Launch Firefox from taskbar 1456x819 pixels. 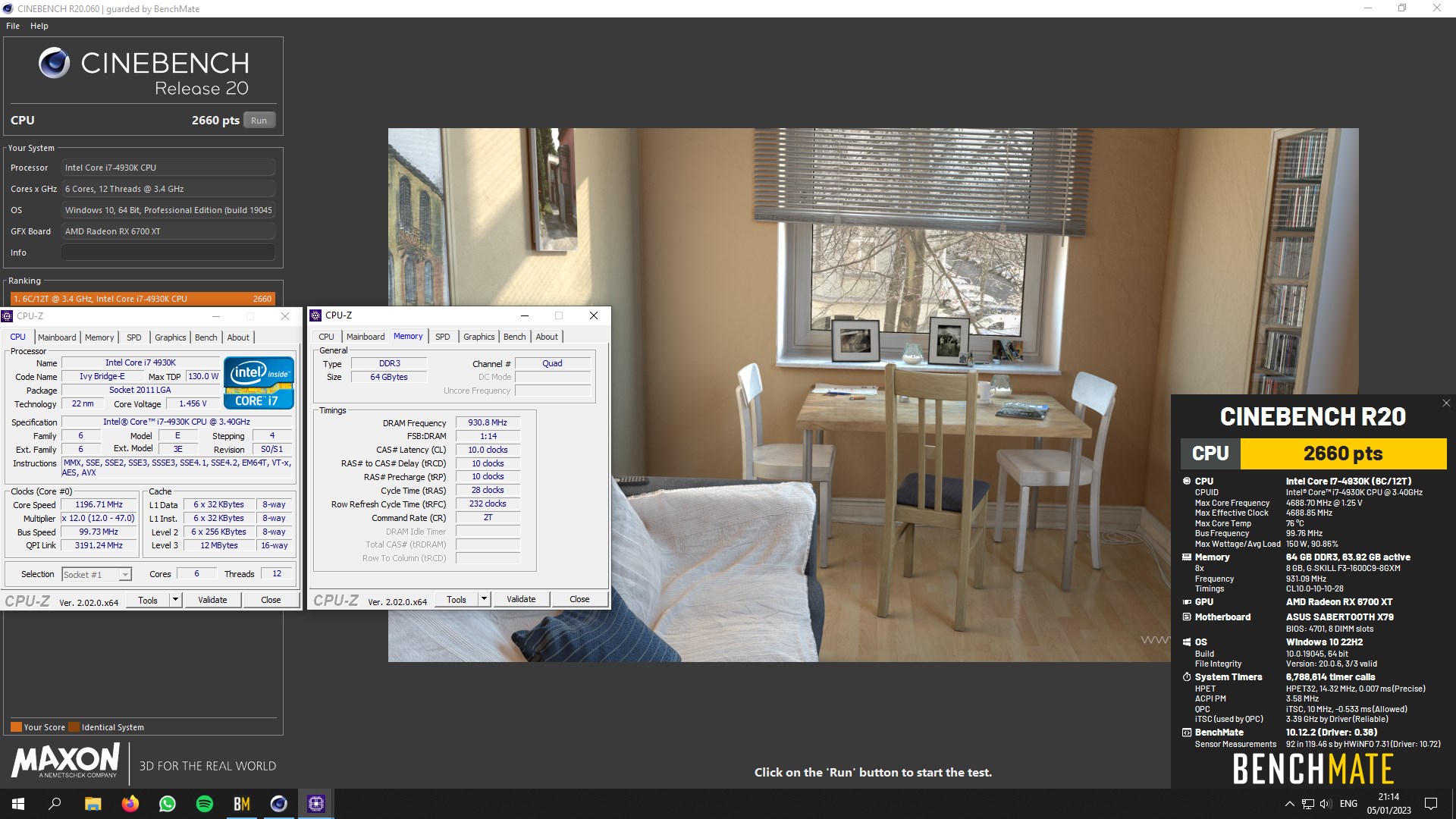click(130, 804)
